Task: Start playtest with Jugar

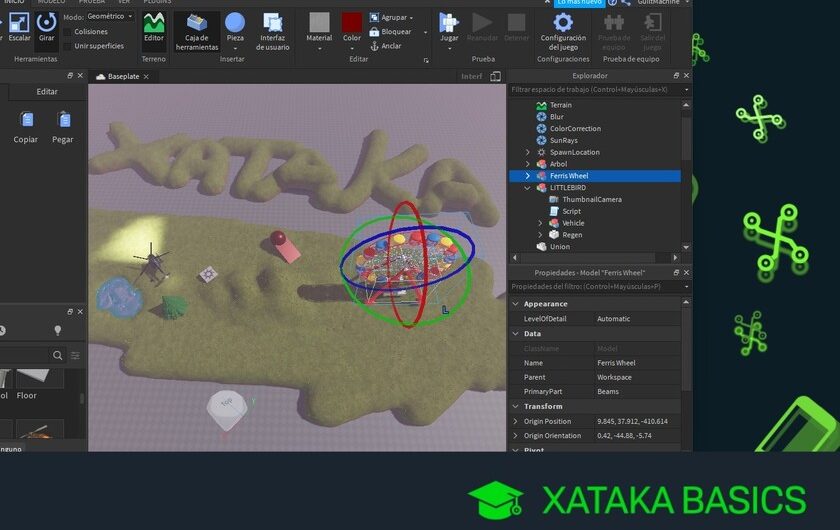Action: click(449, 27)
